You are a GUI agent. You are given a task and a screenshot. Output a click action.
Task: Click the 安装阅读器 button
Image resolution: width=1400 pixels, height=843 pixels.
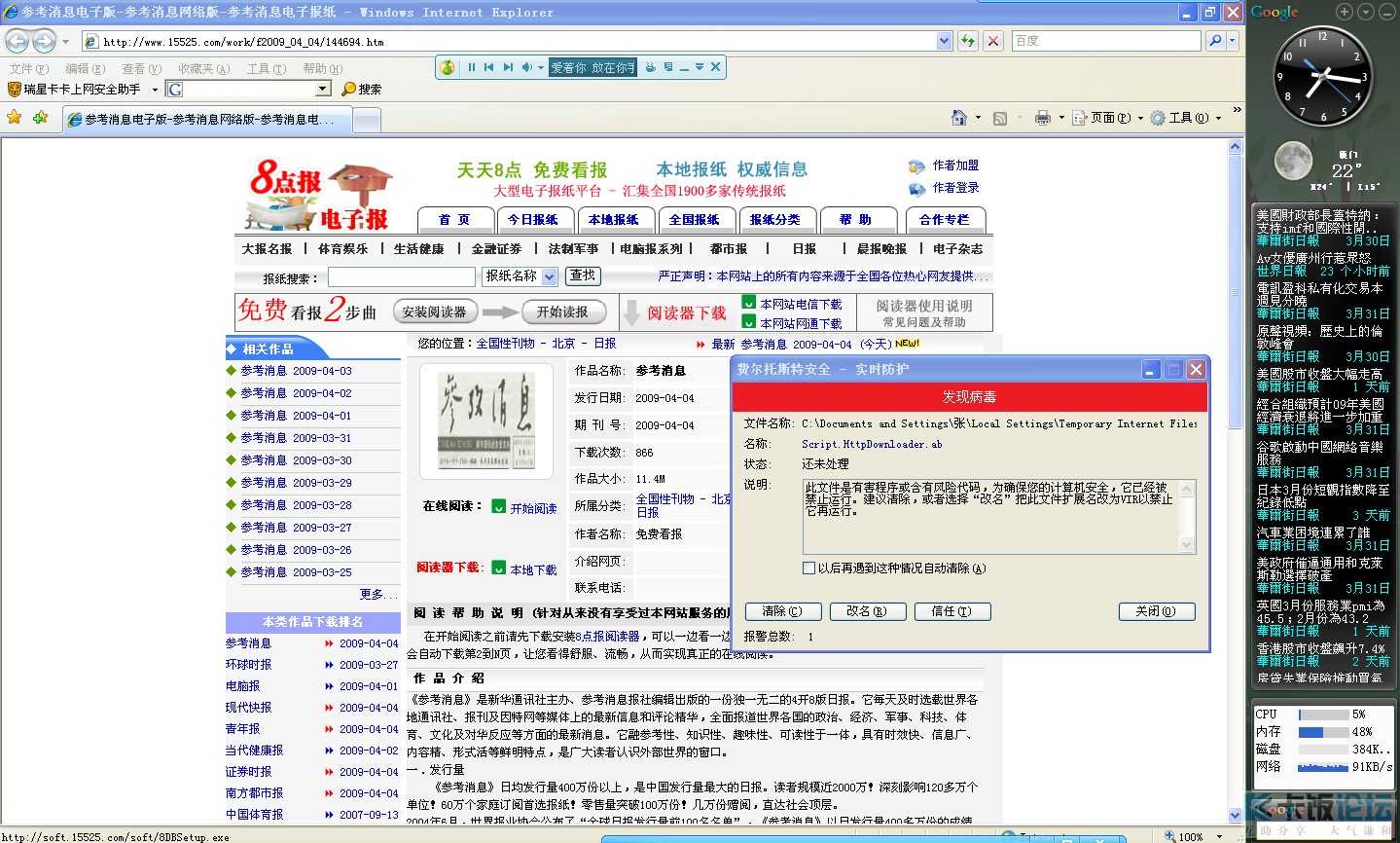click(x=434, y=312)
